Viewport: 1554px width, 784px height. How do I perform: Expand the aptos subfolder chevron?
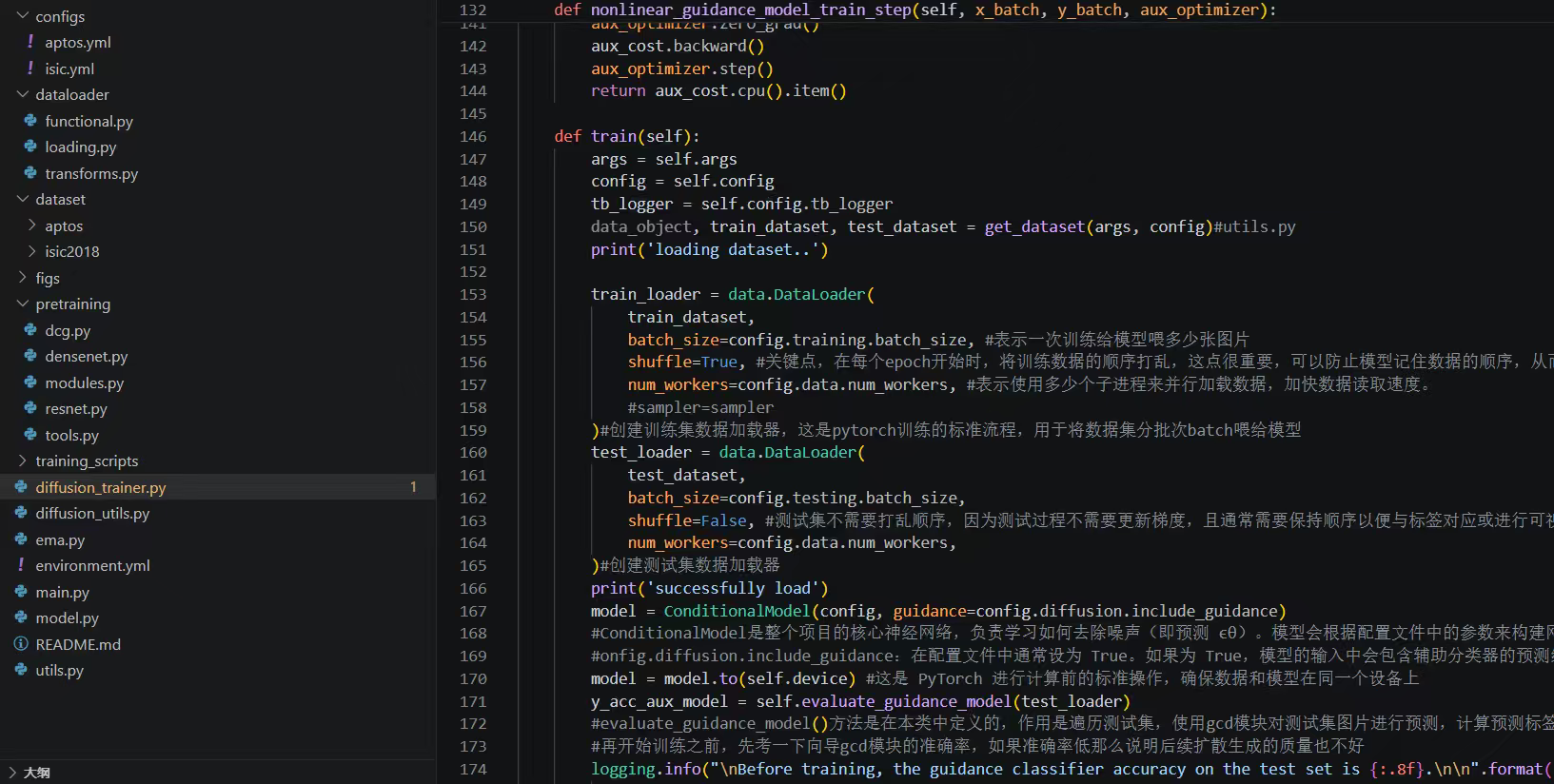[x=31, y=225]
